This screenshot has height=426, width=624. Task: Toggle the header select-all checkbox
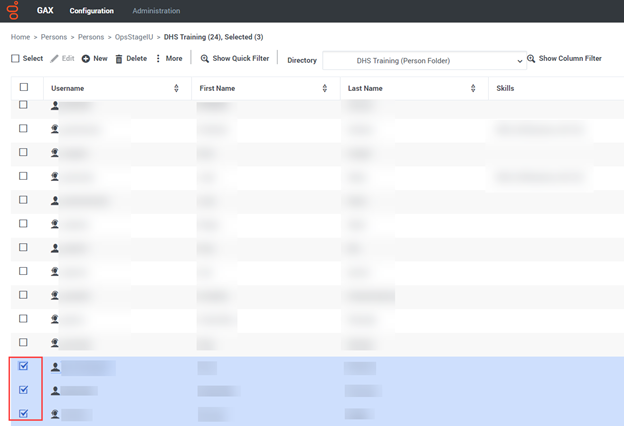click(24, 88)
